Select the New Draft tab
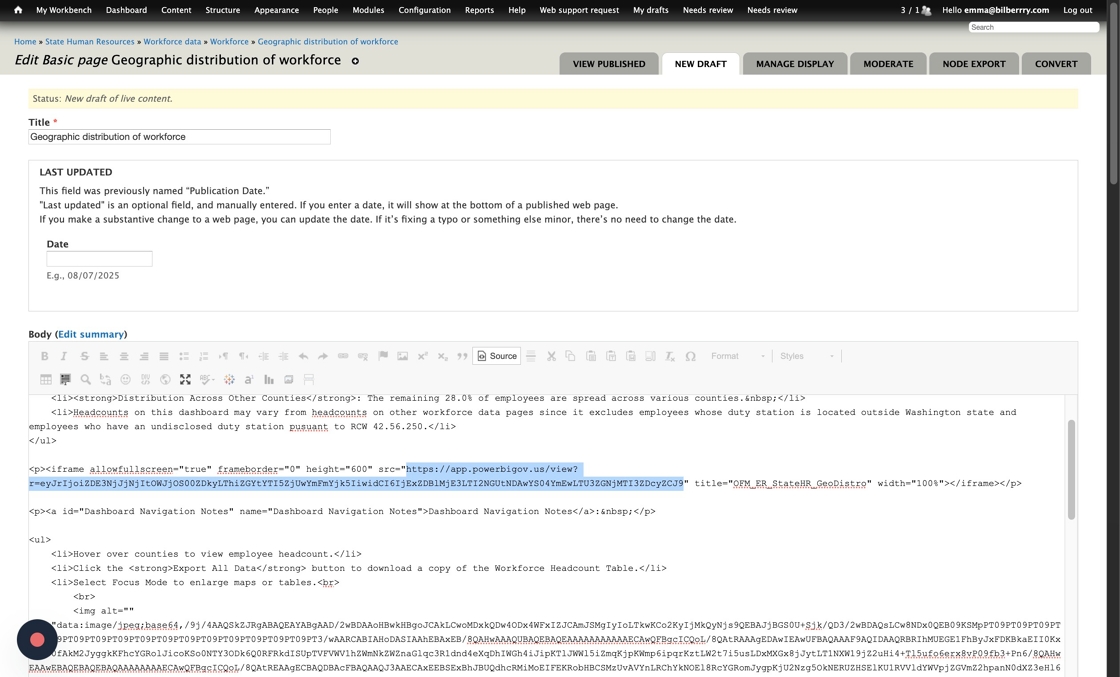 701,64
